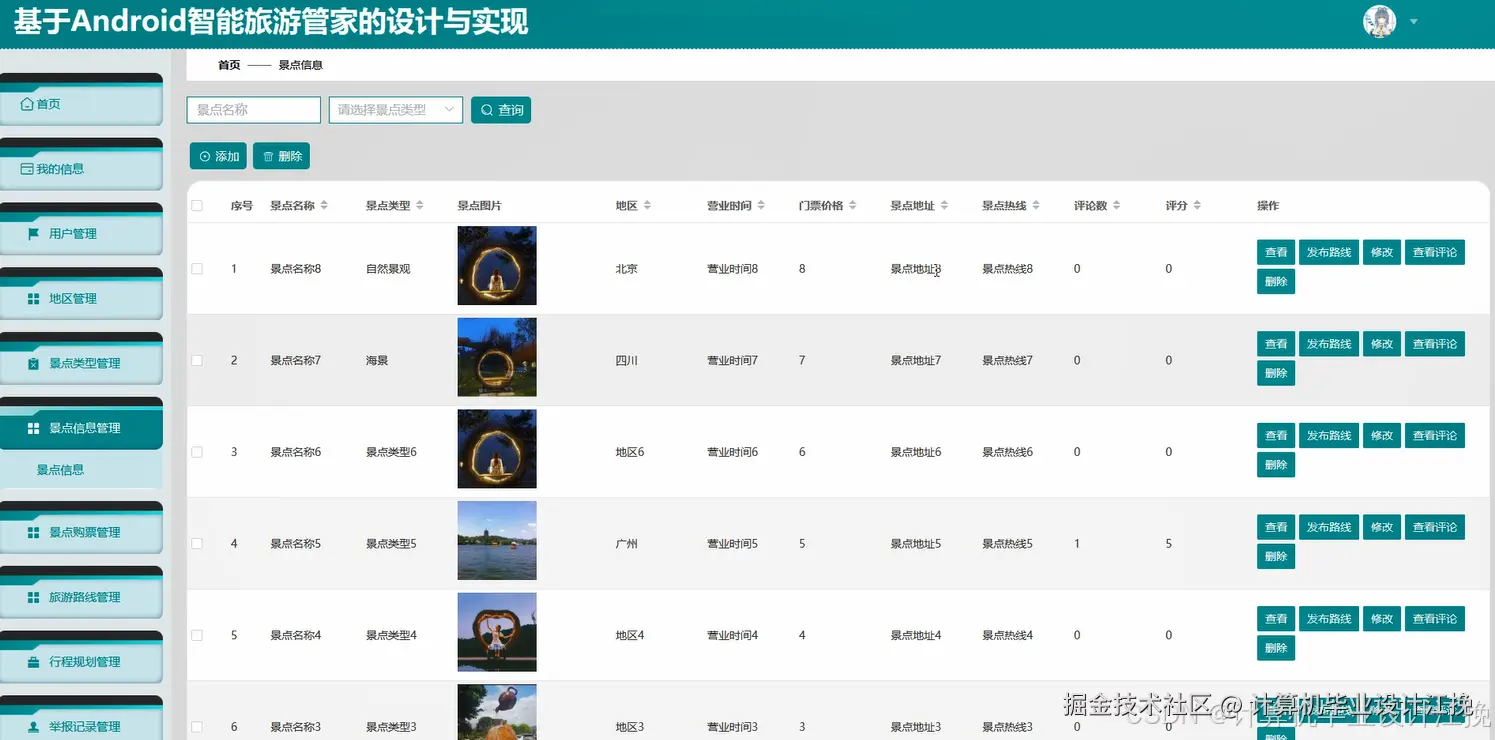The height and width of the screenshot is (740, 1495).
Task: Click 修改 button for 景点名称8
Action: tap(1382, 252)
